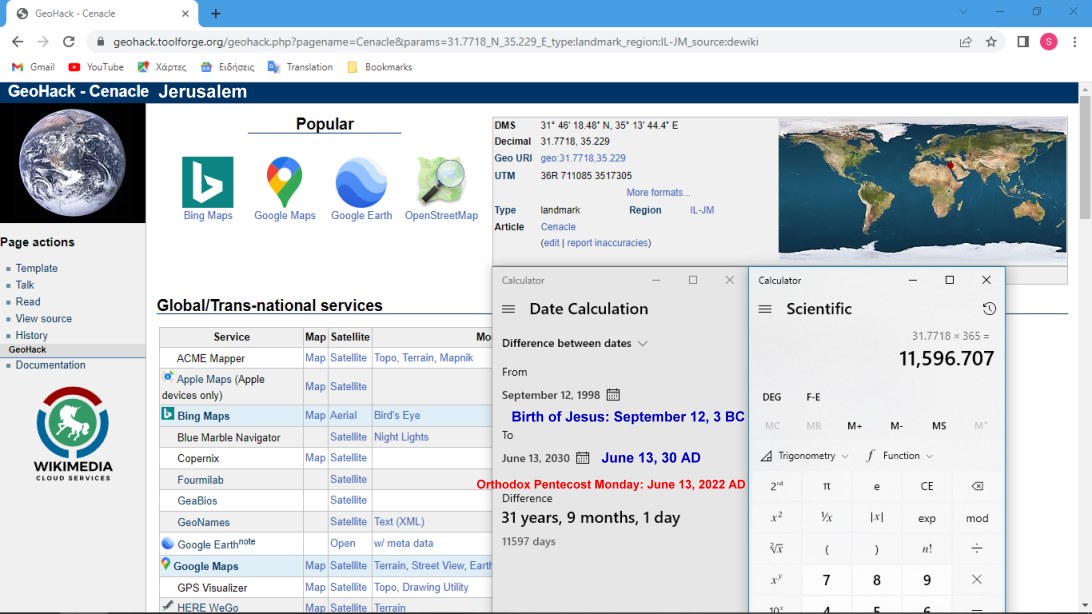Expand Trigonometry functions dropdown
This screenshot has width=1092, height=614.
pyautogui.click(x=804, y=456)
